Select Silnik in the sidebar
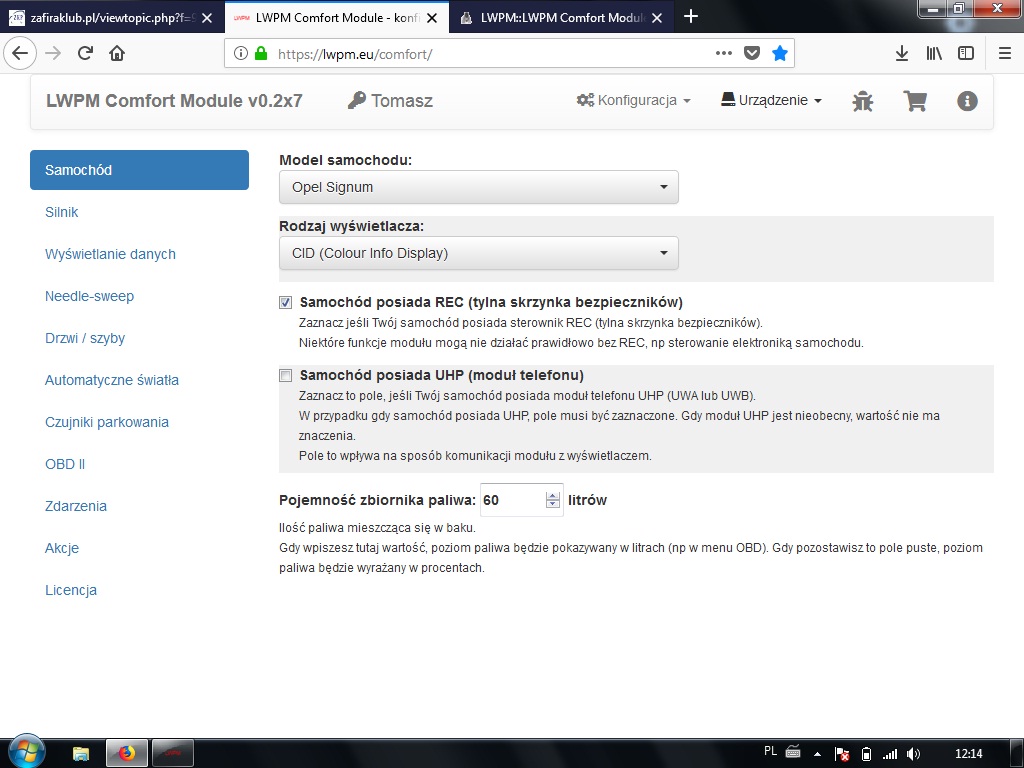 click(62, 212)
